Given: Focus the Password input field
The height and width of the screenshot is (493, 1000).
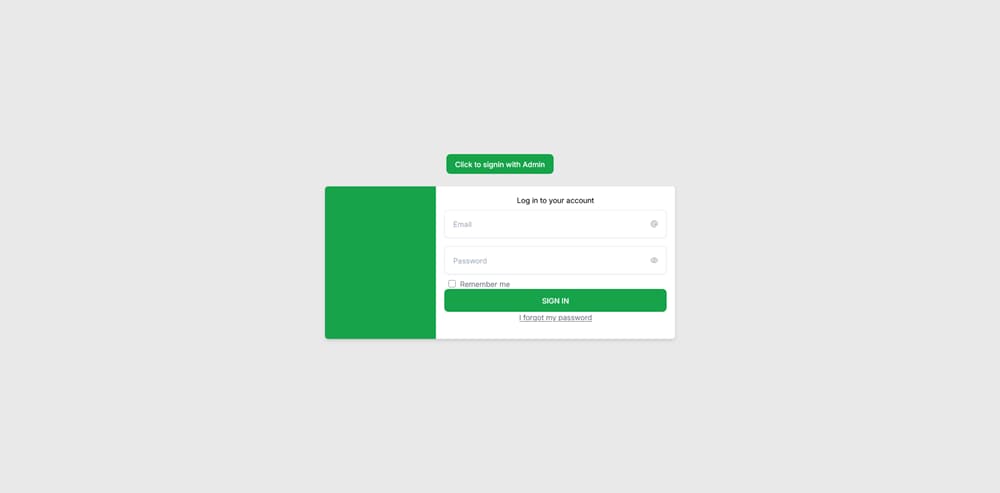Looking at the screenshot, I should click(x=555, y=260).
